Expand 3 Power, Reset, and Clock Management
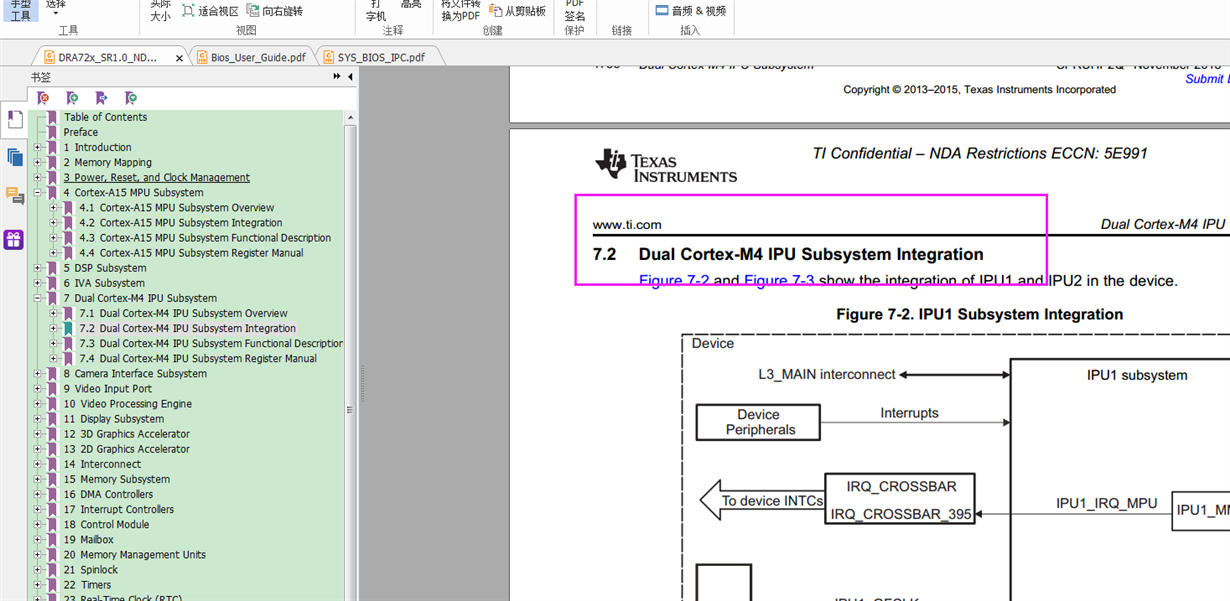1230x601 pixels. click(x=38, y=177)
